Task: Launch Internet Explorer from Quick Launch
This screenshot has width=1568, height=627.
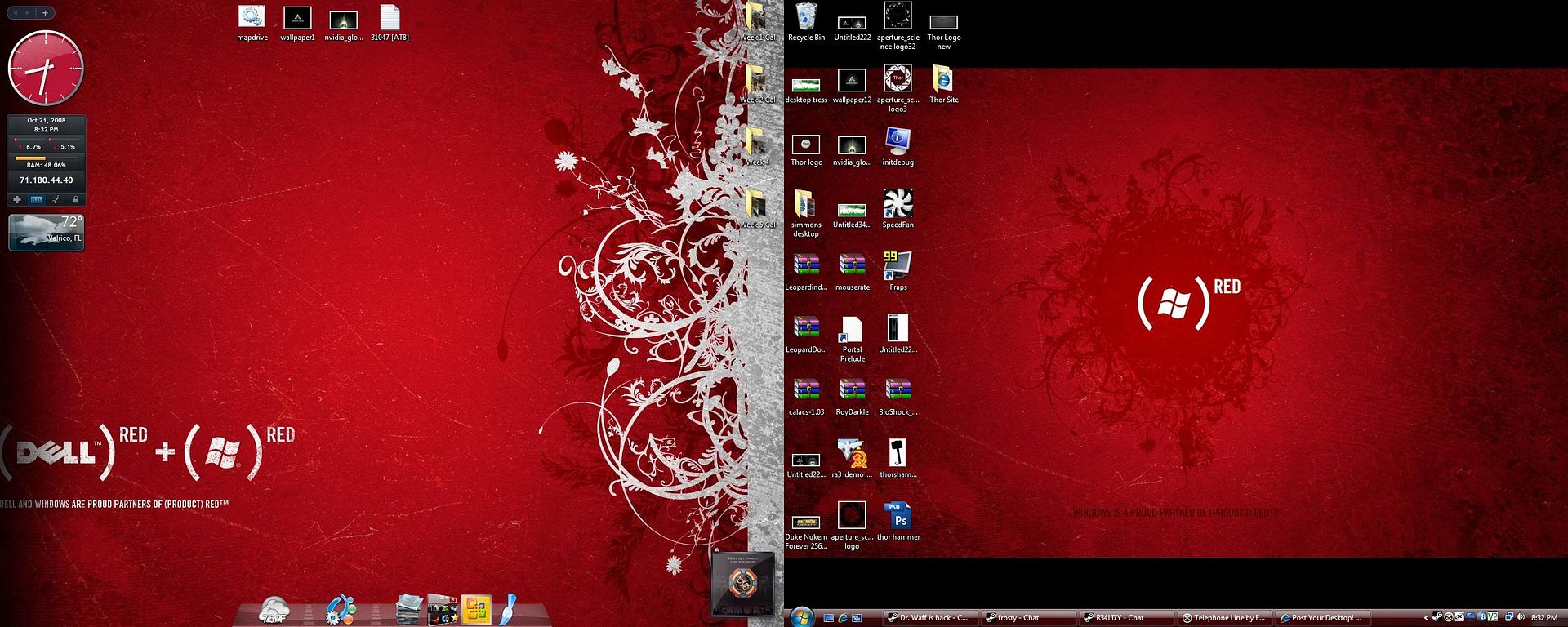Action: pos(843,618)
